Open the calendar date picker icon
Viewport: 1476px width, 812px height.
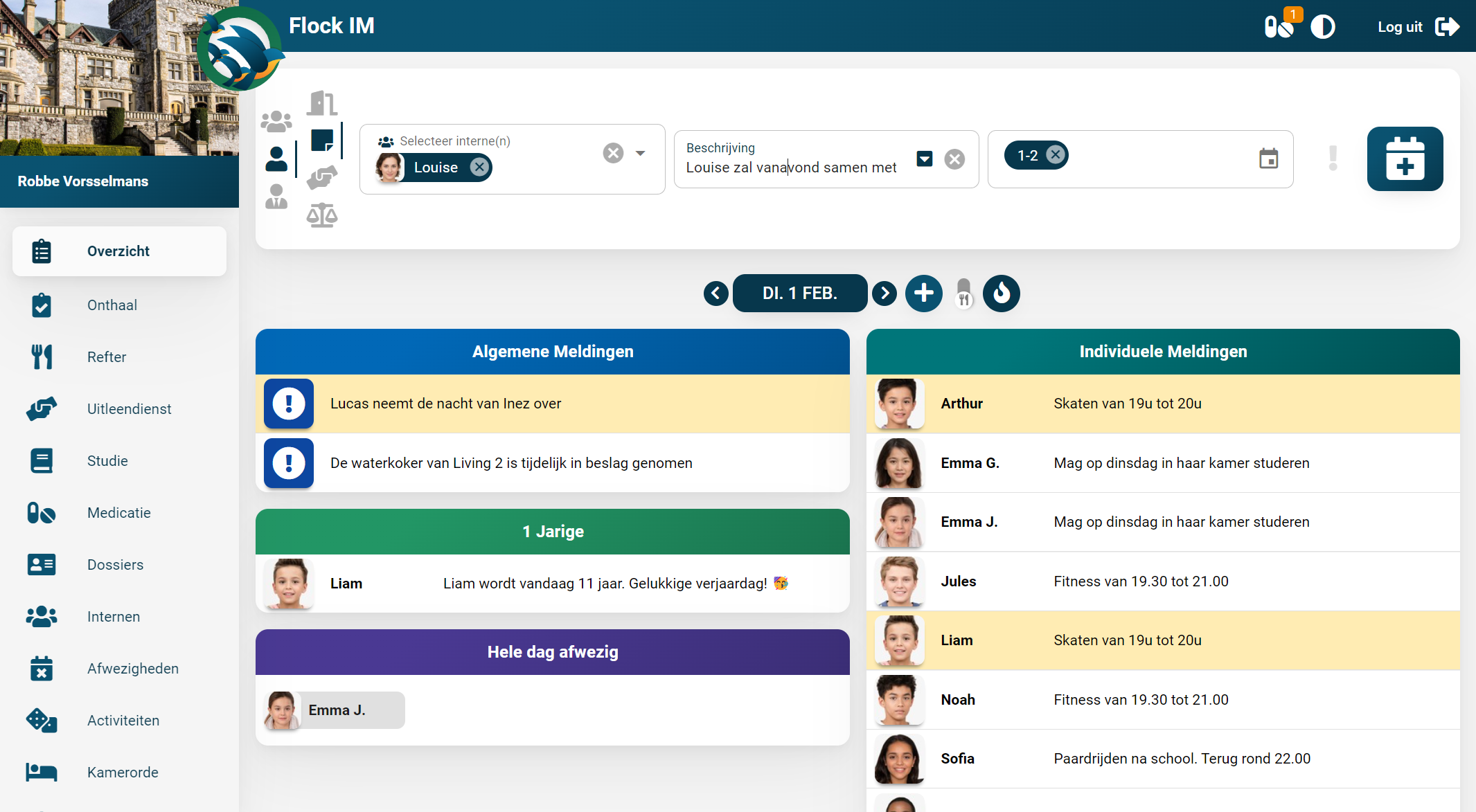[x=1268, y=159]
